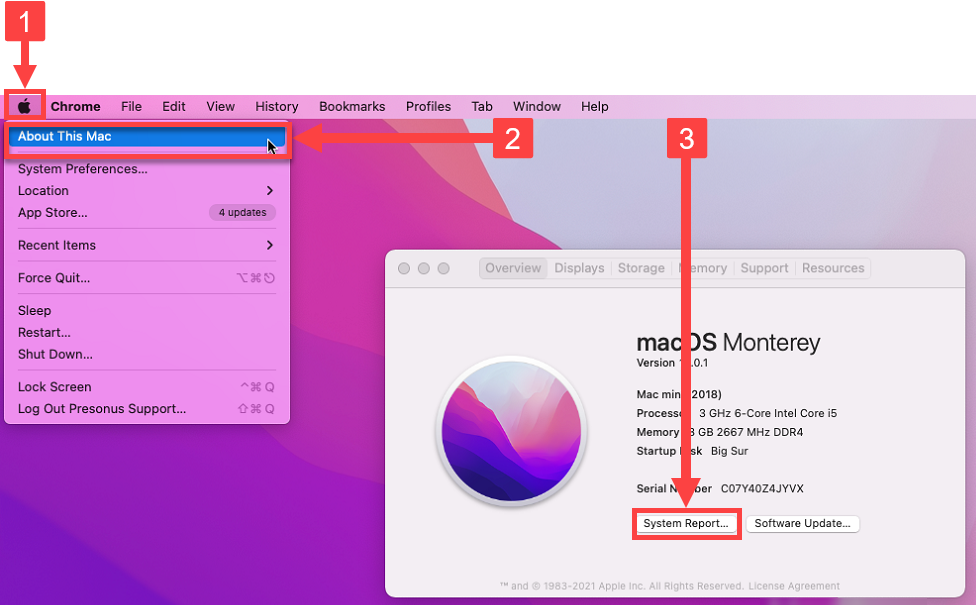Switch to the Displays tab
Viewport: 976px width, 605px height.
pyautogui.click(x=580, y=268)
